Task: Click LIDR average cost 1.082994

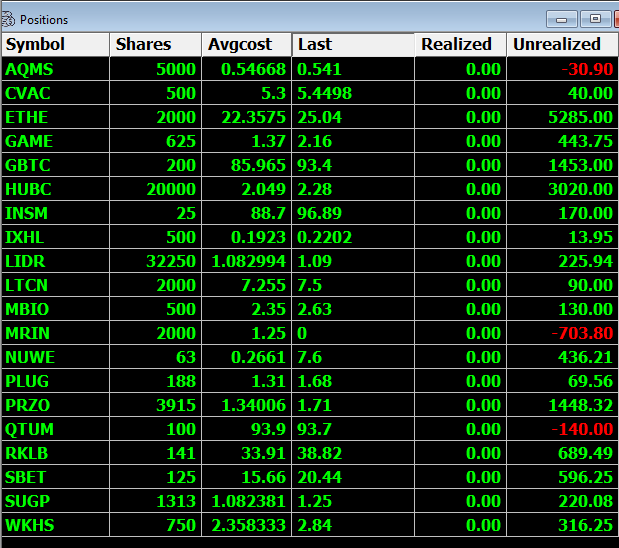Action: 248,261
